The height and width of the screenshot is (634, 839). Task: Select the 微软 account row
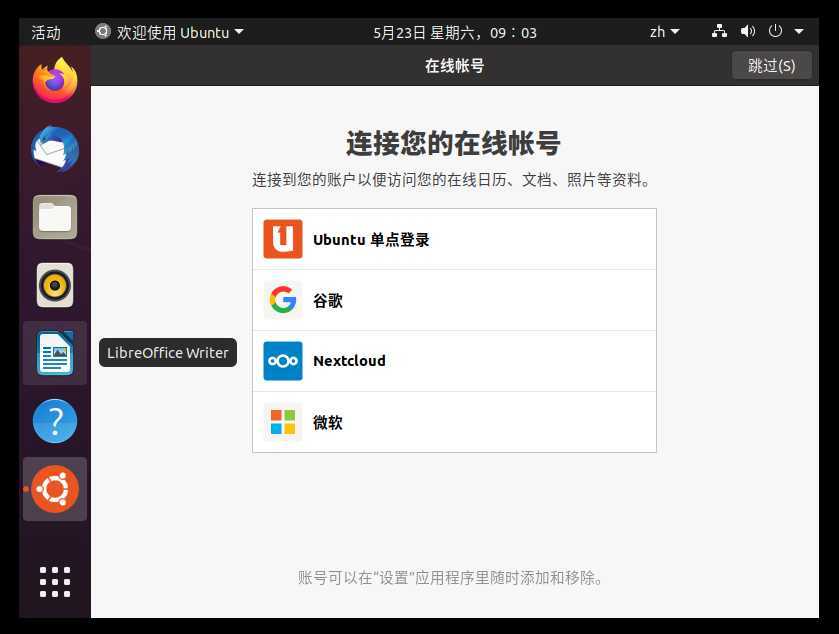pyautogui.click(x=454, y=422)
